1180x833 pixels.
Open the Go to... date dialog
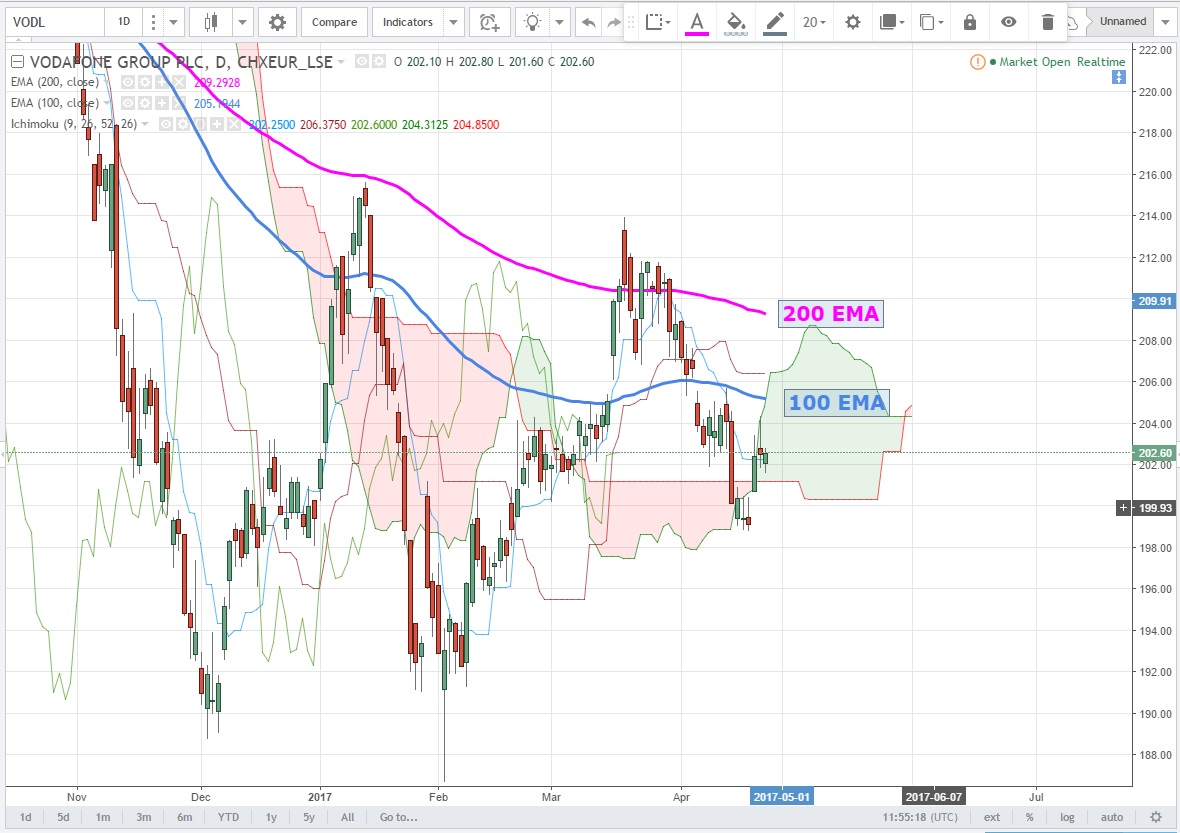[x=399, y=817]
